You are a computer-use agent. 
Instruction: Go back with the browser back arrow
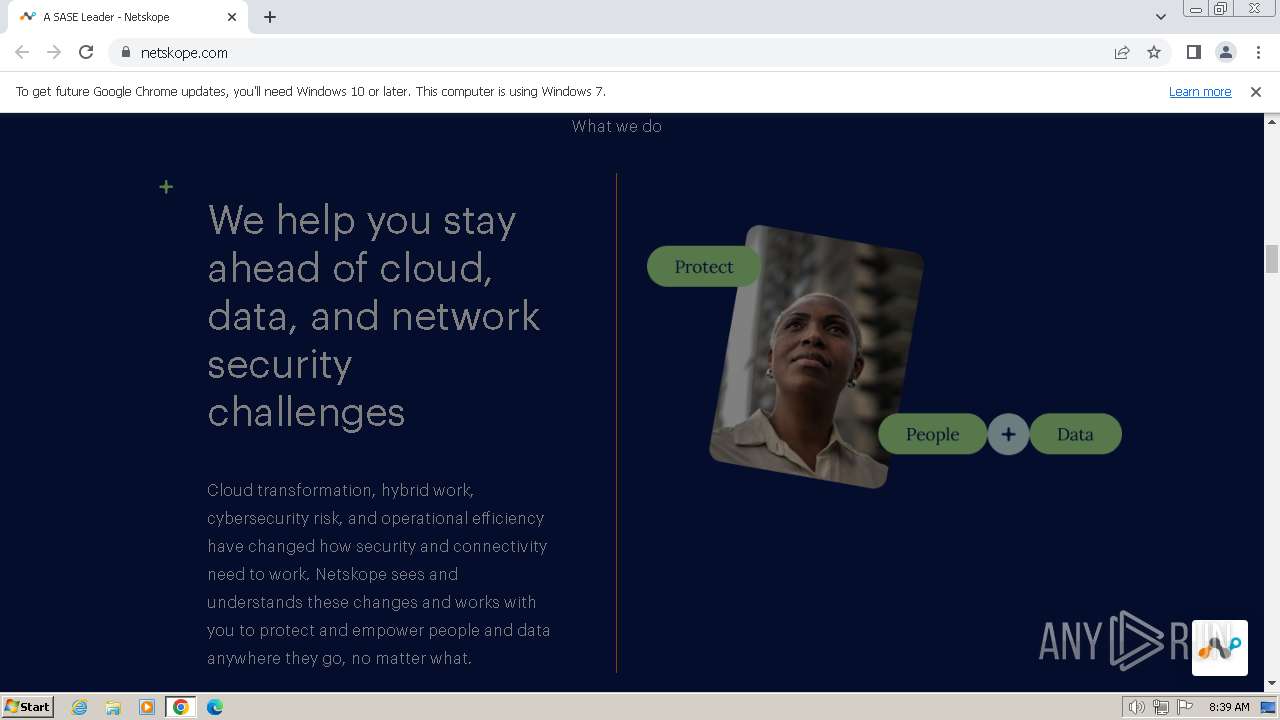[x=22, y=52]
